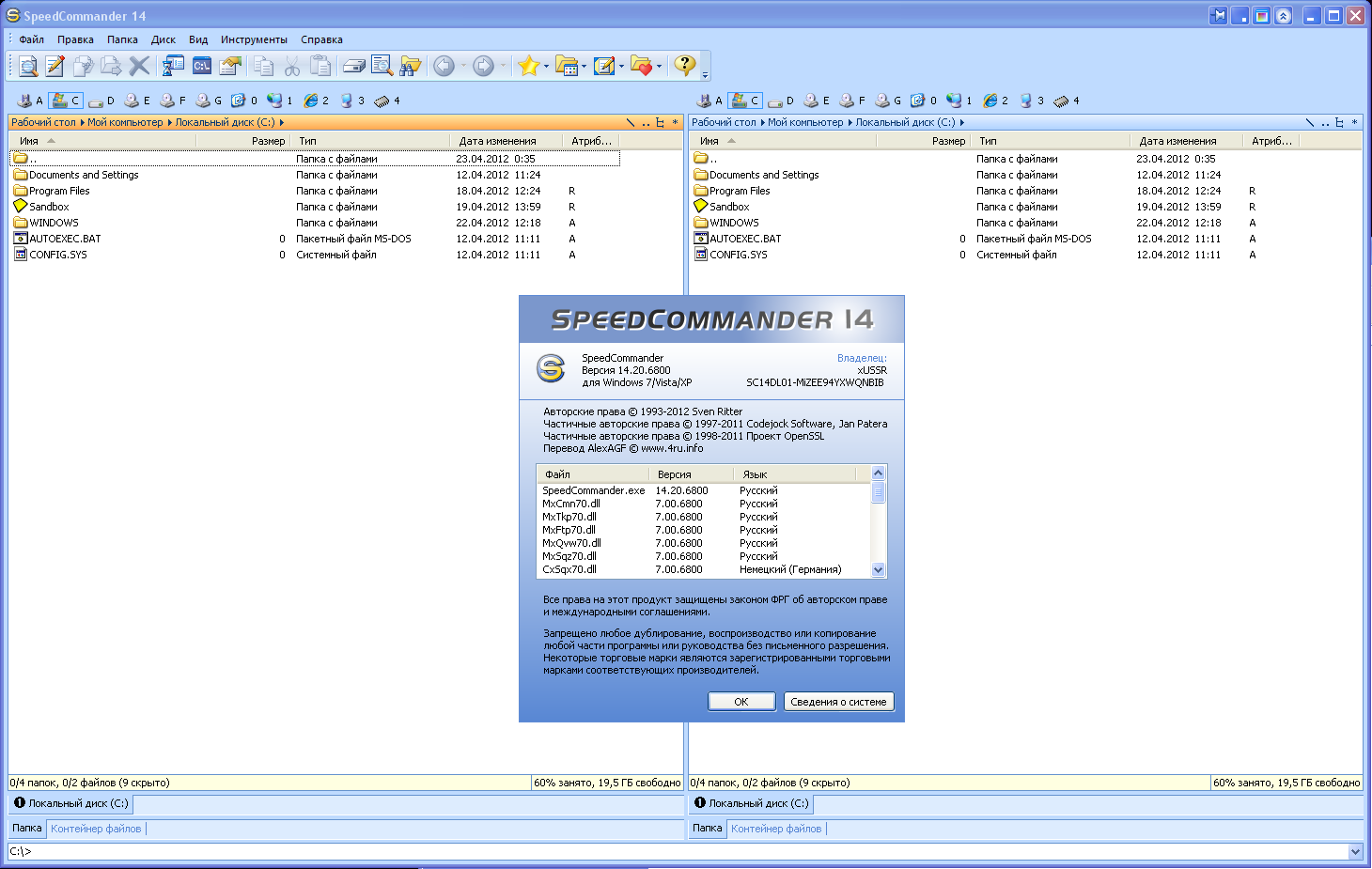This screenshot has height=869, width=1372.
Task: Open dropdown arrow next to back button
Action: pyautogui.click(x=463, y=66)
